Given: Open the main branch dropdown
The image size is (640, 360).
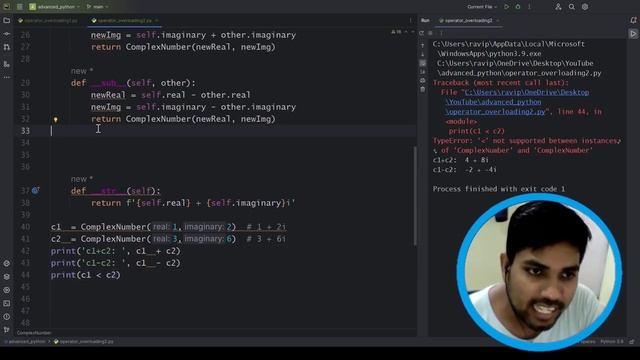Looking at the screenshot, I should tap(98, 7).
